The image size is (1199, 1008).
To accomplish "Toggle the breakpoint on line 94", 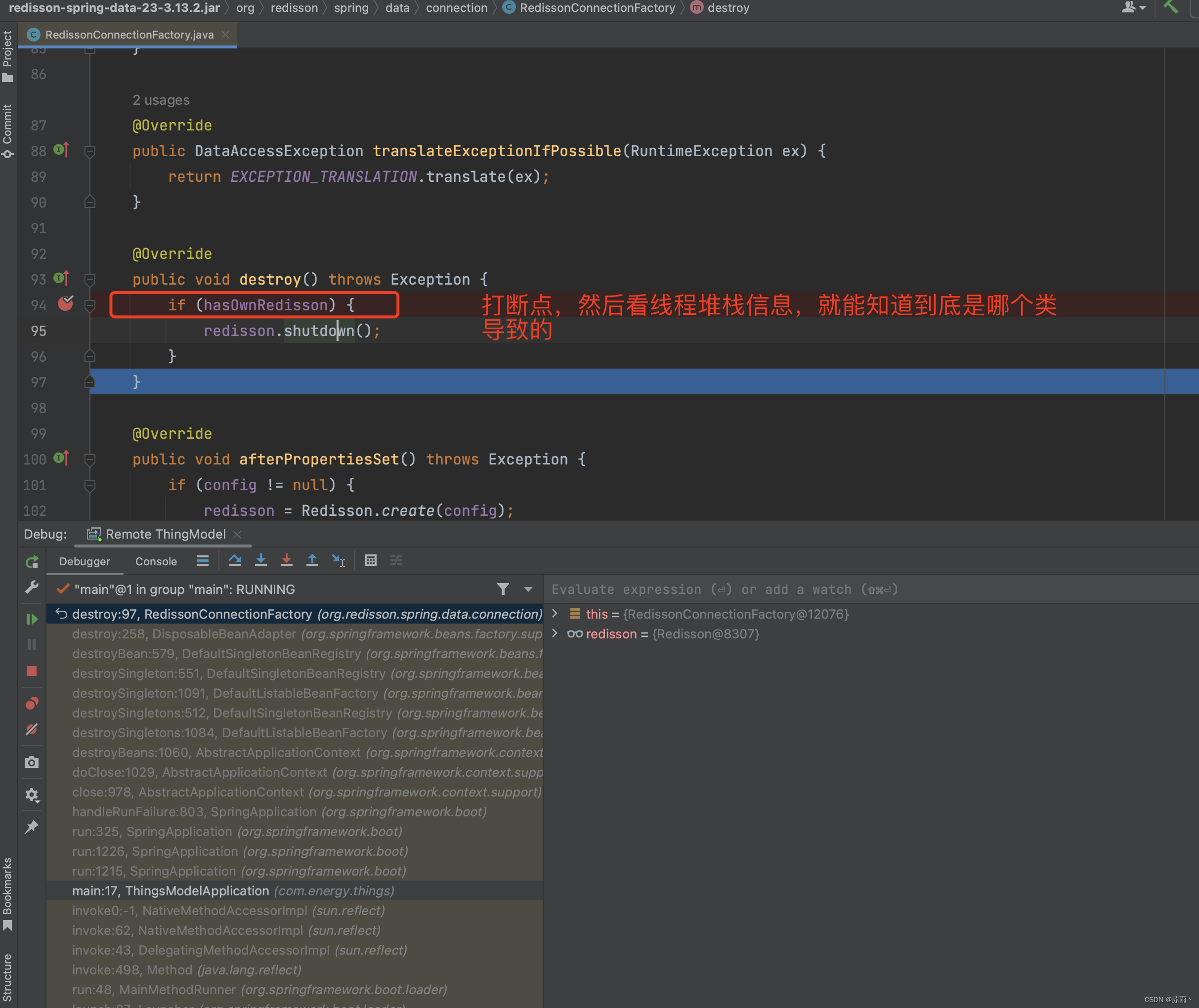I will (66, 303).
